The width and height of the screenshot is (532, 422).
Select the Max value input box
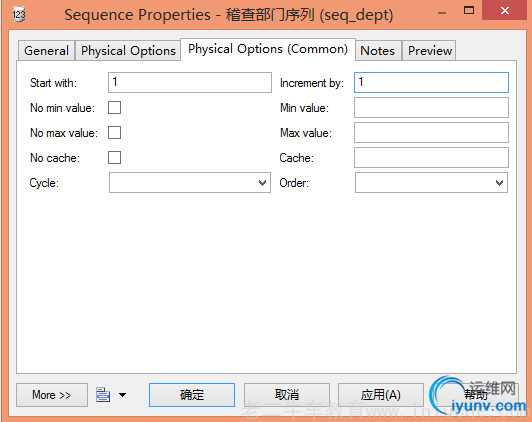click(432, 133)
